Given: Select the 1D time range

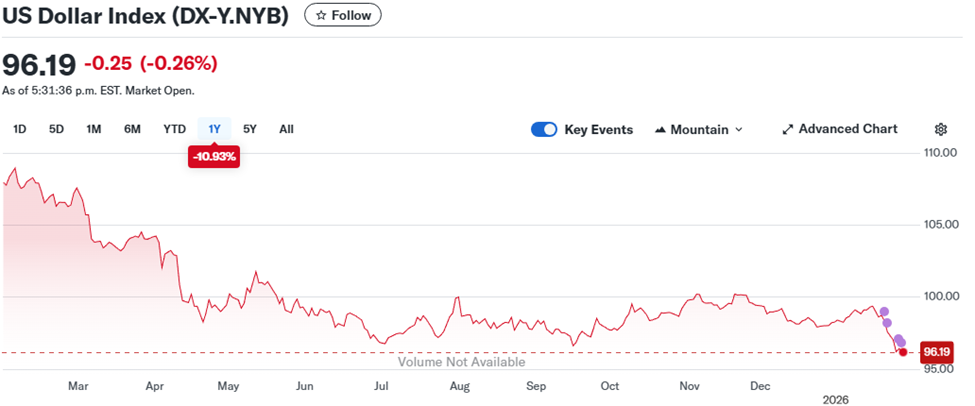Looking at the screenshot, I should pyautogui.click(x=20, y=128).
